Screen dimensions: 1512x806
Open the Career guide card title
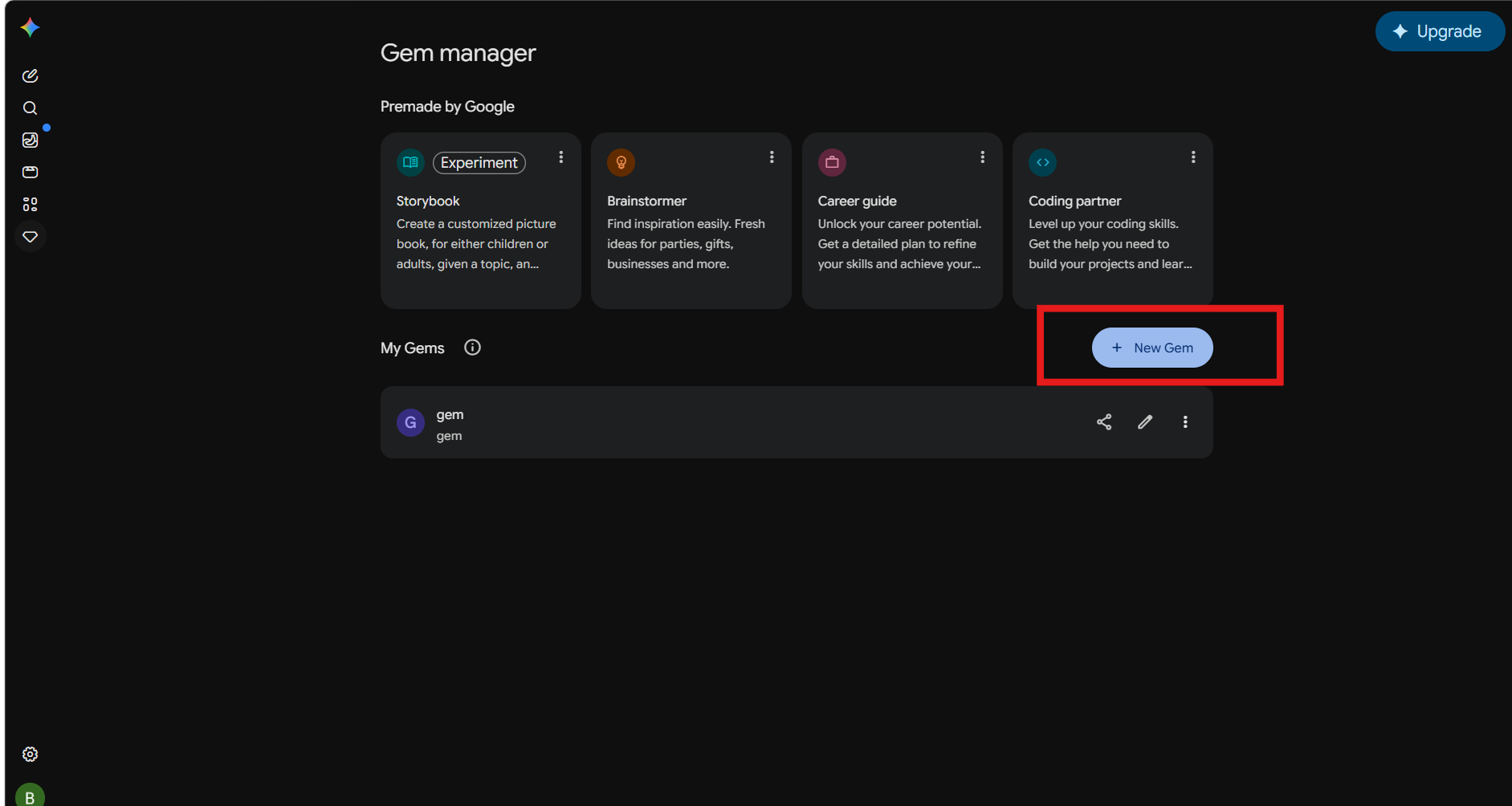pos(857,201)
